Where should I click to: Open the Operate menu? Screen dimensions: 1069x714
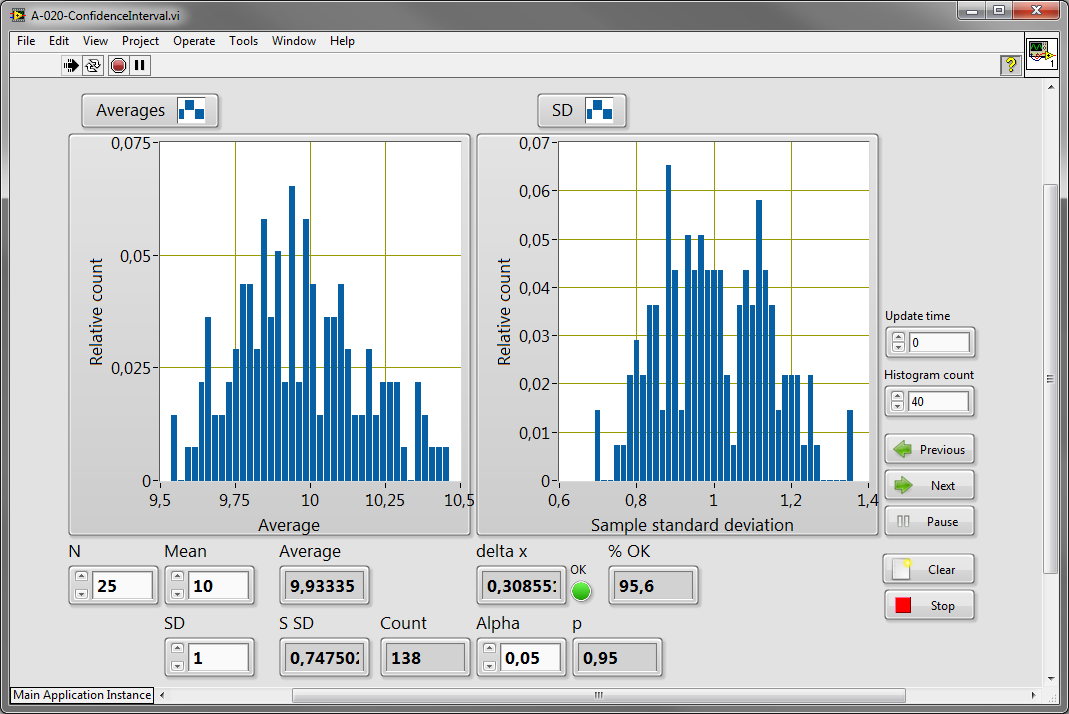pos(194,41)
